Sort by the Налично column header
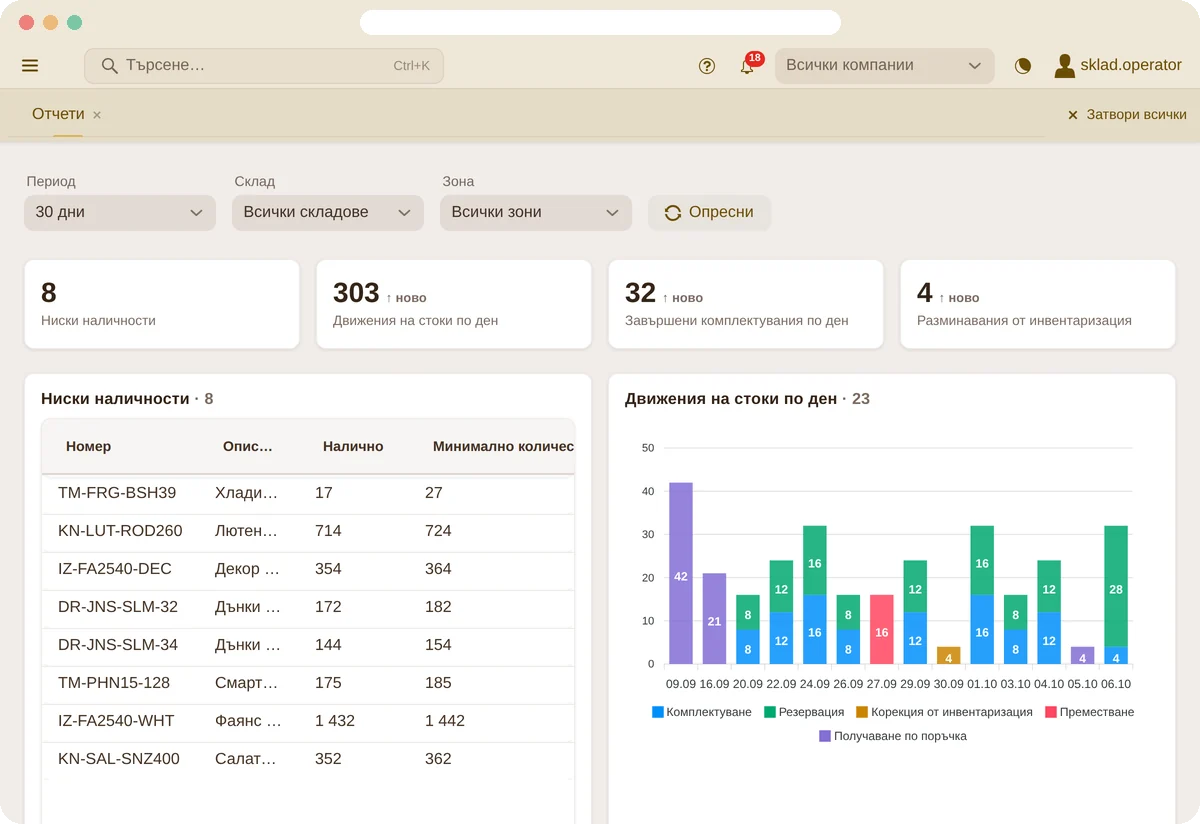 click(353, 447)
